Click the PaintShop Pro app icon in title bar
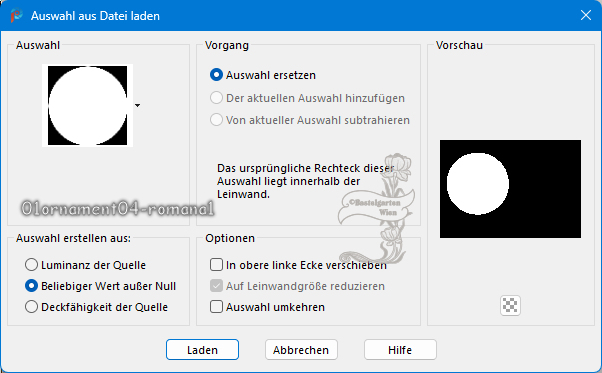The image size is (602, 373). [x=17, y=15]
